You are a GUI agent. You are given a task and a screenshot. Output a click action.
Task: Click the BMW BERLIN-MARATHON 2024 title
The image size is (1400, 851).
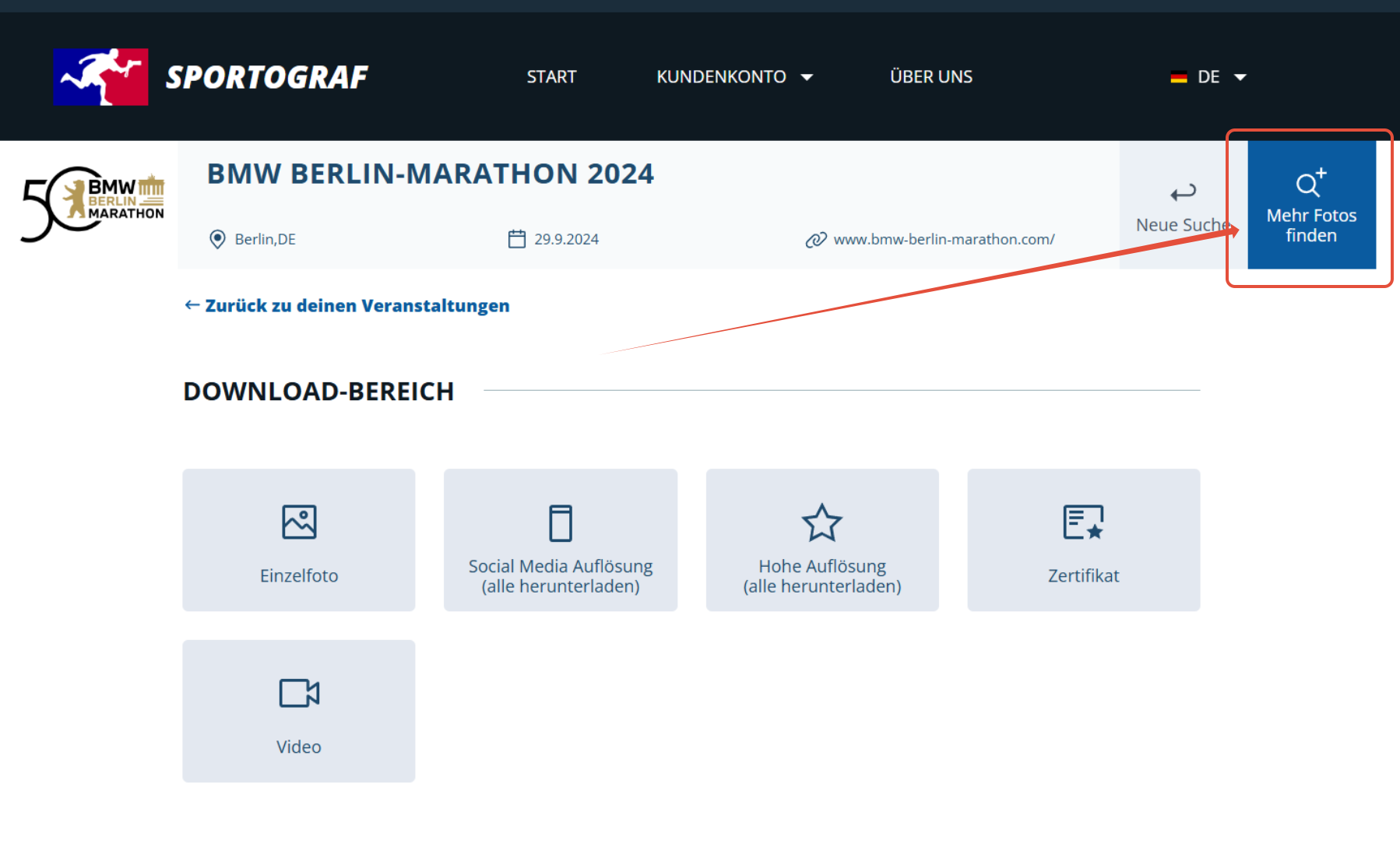click(431, 174)
